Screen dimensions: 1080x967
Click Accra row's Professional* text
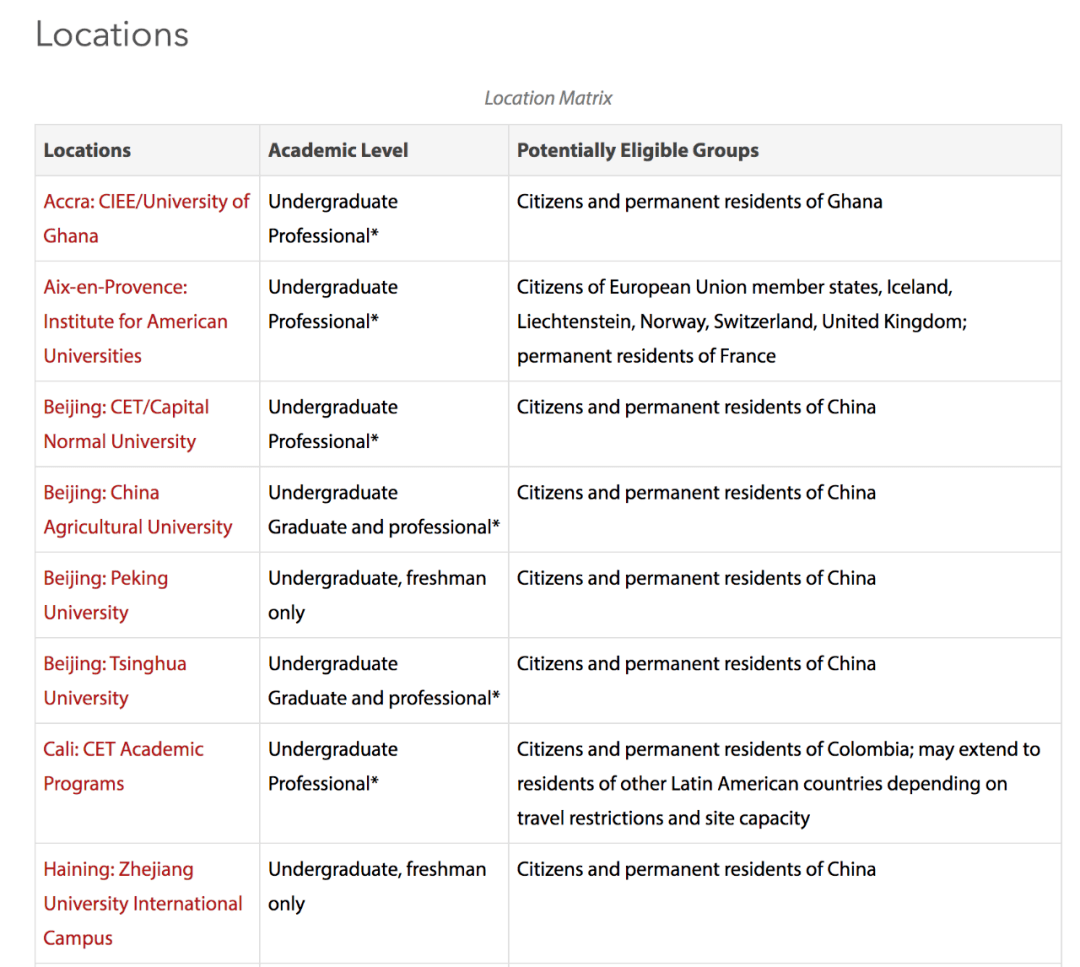pyautogui.click(x=323, y=236)
